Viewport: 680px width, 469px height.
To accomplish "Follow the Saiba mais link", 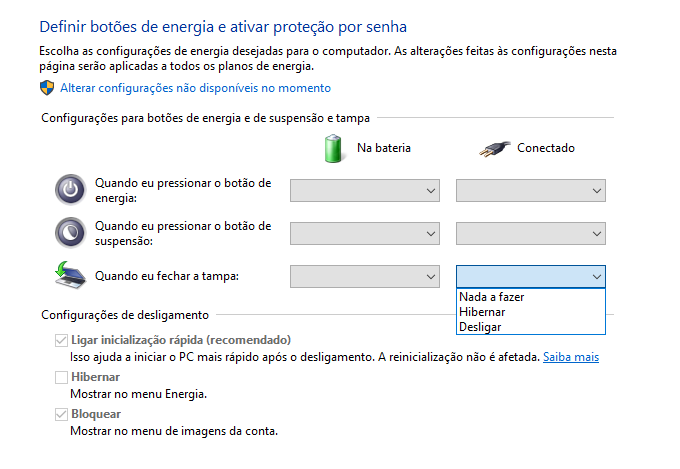I will point(571,357).
